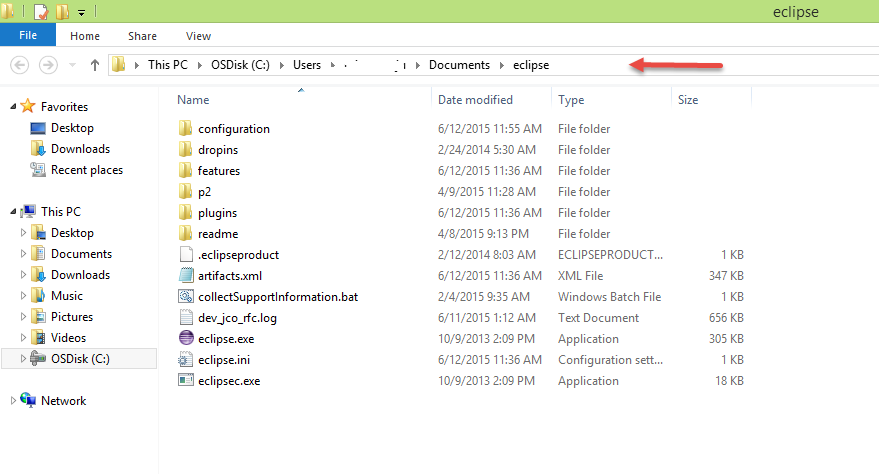
Task: Select the eclipsec.exe file icon
Action: point(185,380)
